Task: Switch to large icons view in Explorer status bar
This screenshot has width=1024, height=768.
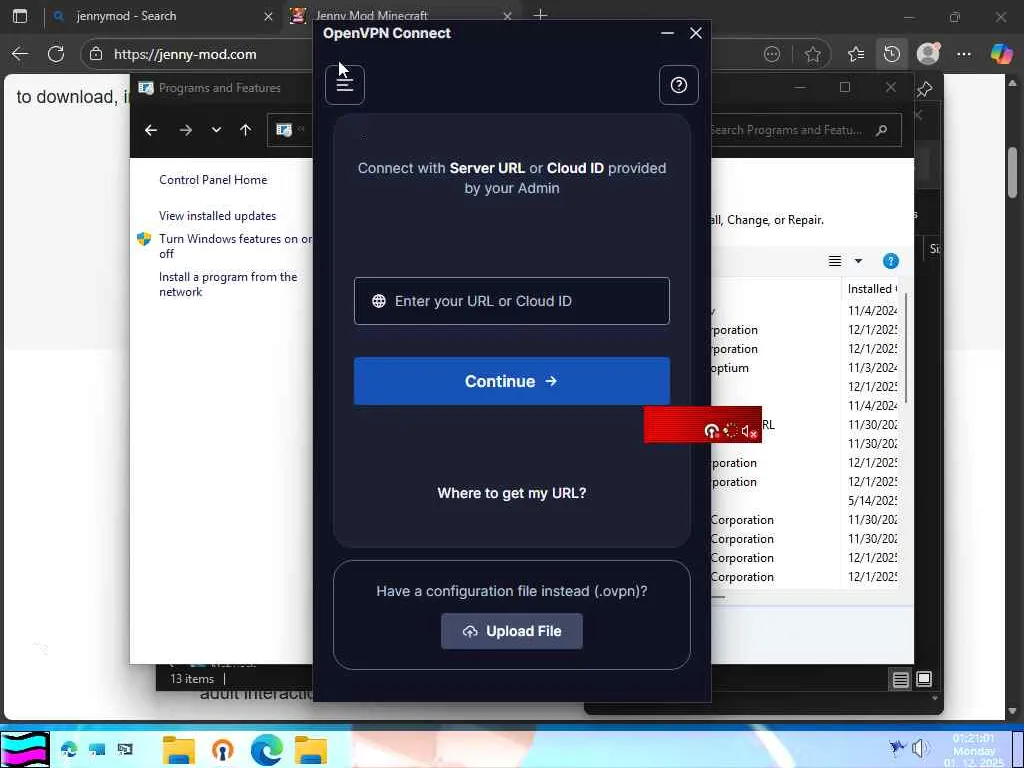Action: (924, 679)
